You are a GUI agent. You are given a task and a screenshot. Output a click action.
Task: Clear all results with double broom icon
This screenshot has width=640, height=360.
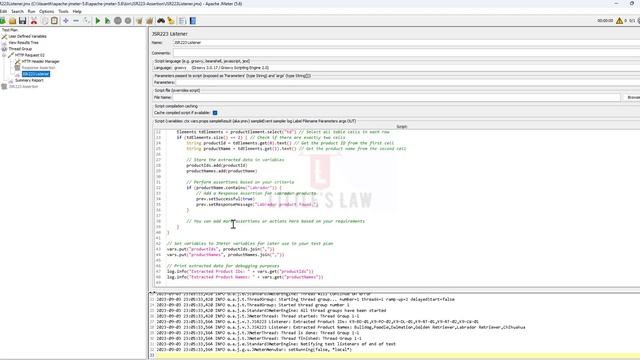pos(149,21)
